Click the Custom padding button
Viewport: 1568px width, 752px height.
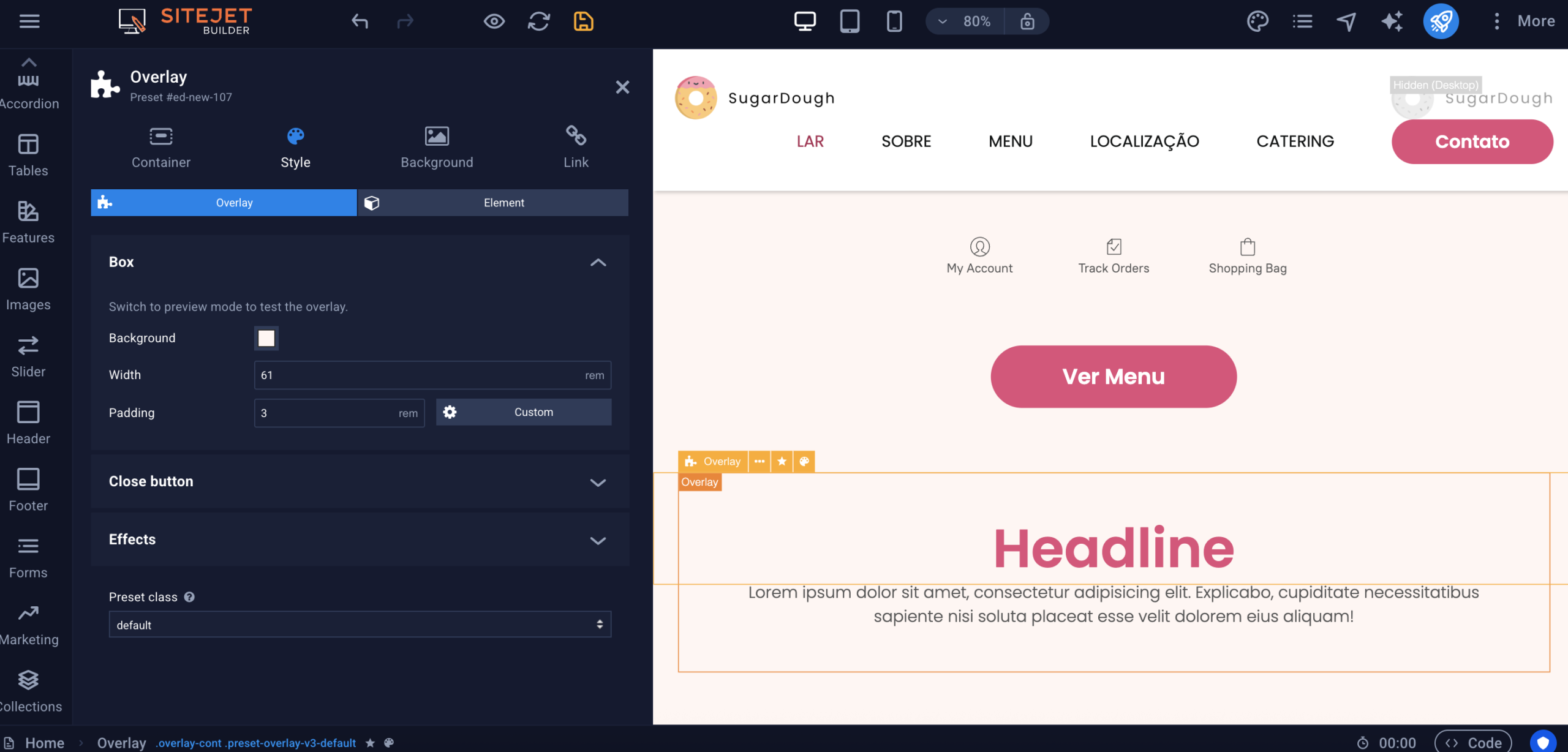[x=524, y=412]
